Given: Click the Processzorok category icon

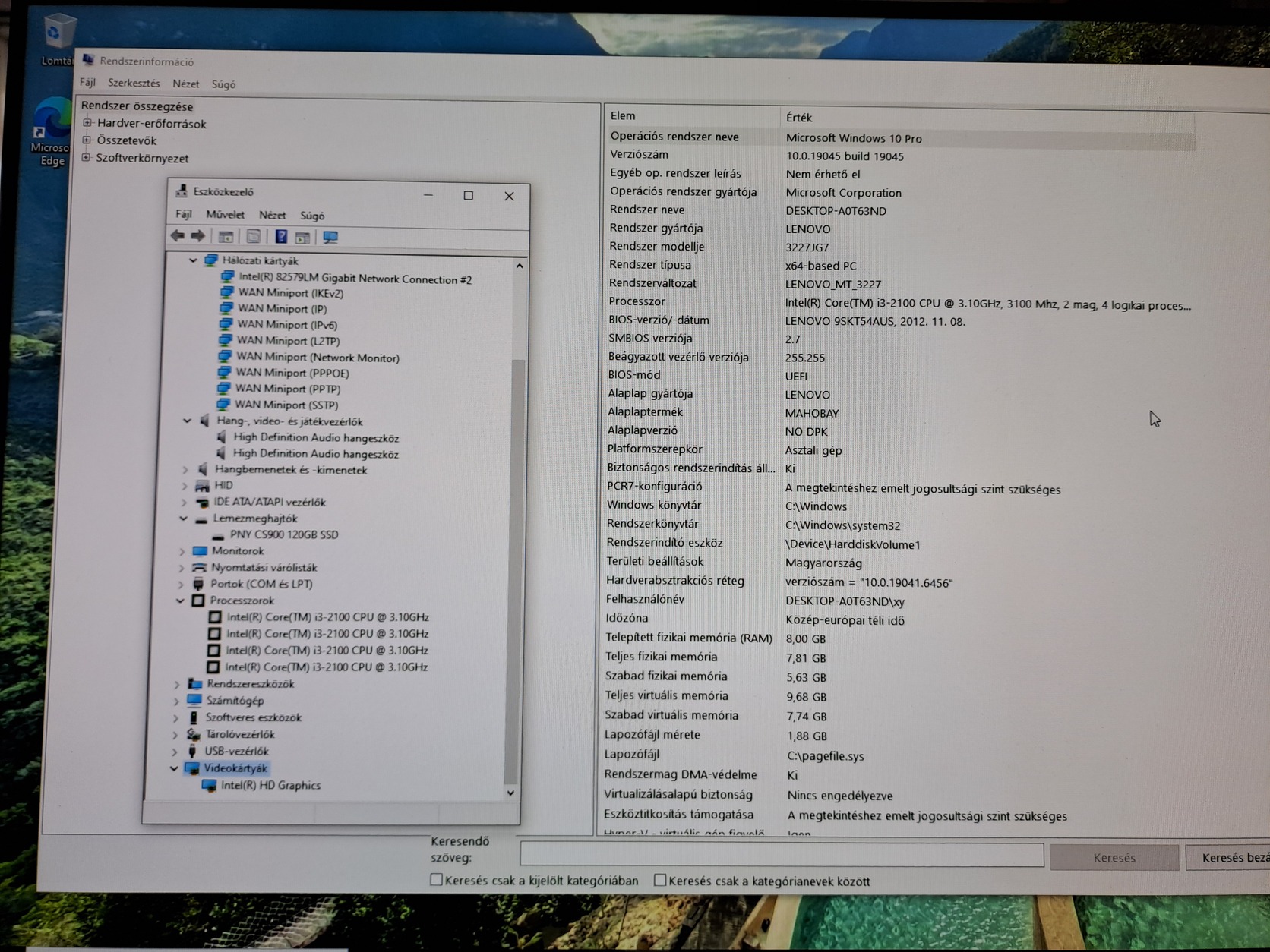Looking at the screenshot, I should tap(197, 601).
